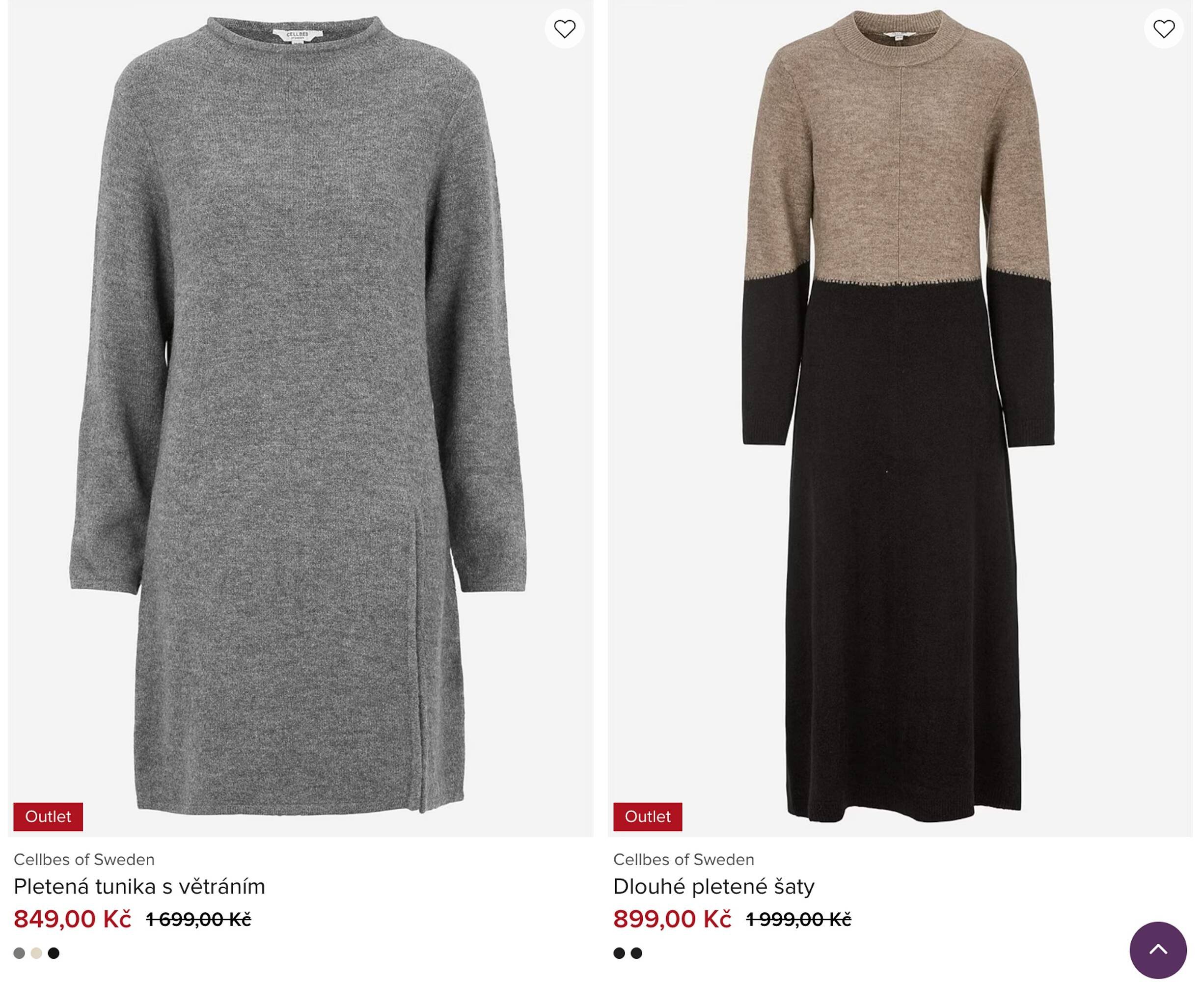
Task: Open the Pletená tunika s větráním product title
Action: (x=139, y=886)
